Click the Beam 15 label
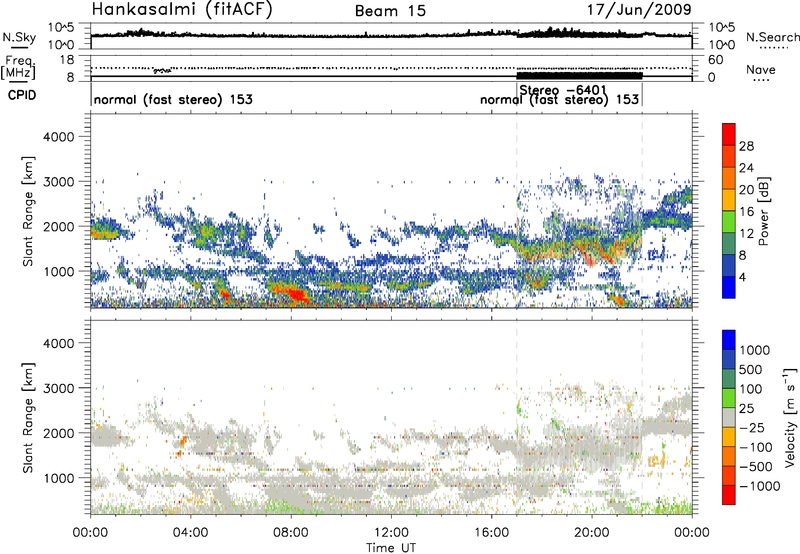This screenshot has width=800, height=554. coord(390,11)
